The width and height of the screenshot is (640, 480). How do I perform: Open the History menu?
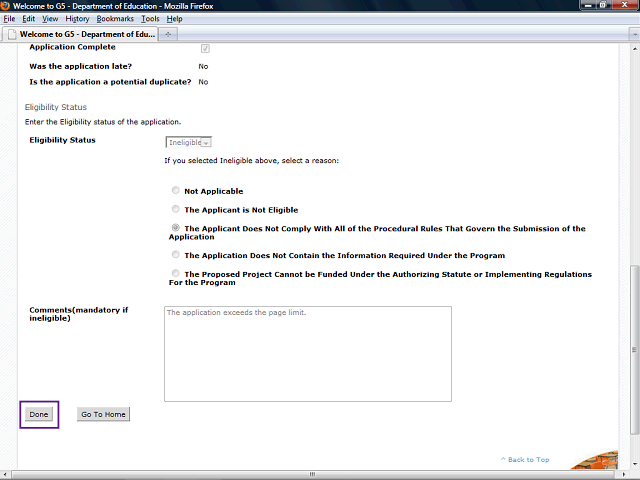tap(77, 19)
